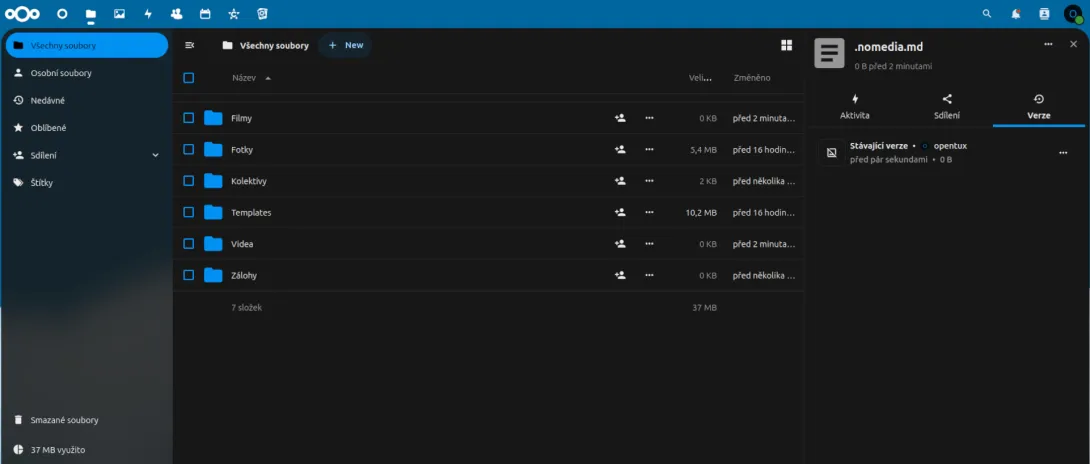
Task: Click share icon for Zálohy folder
Action: coord(620,275)
